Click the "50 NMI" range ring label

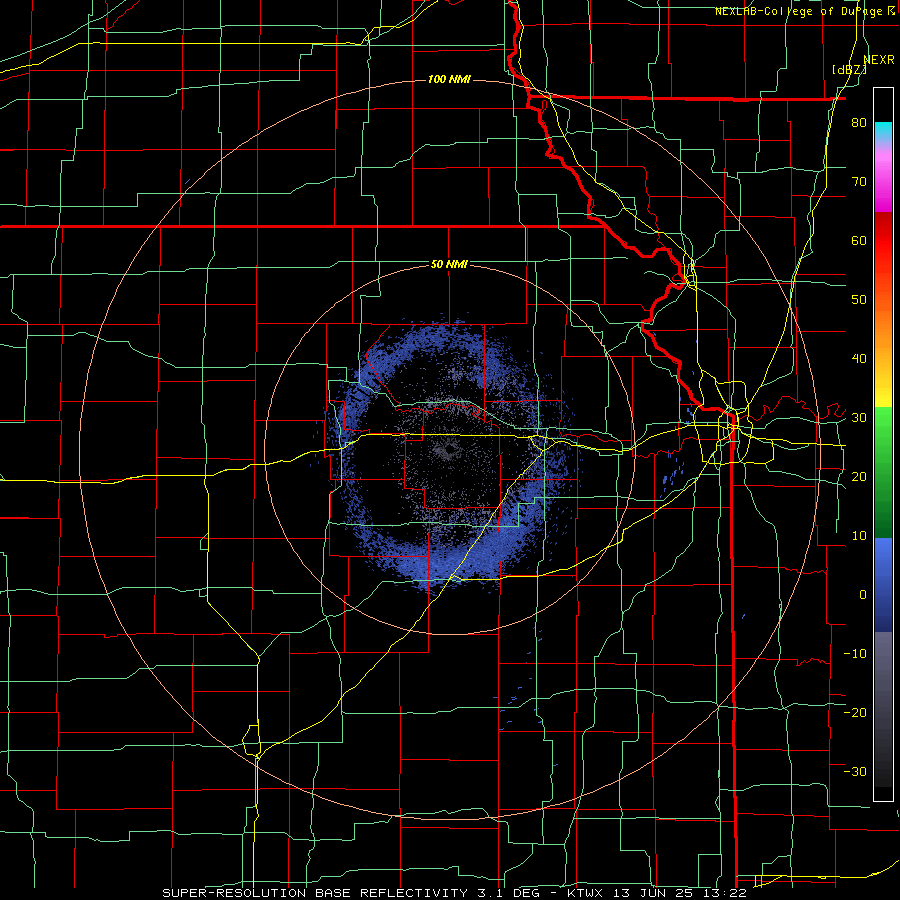click(449, 264)
